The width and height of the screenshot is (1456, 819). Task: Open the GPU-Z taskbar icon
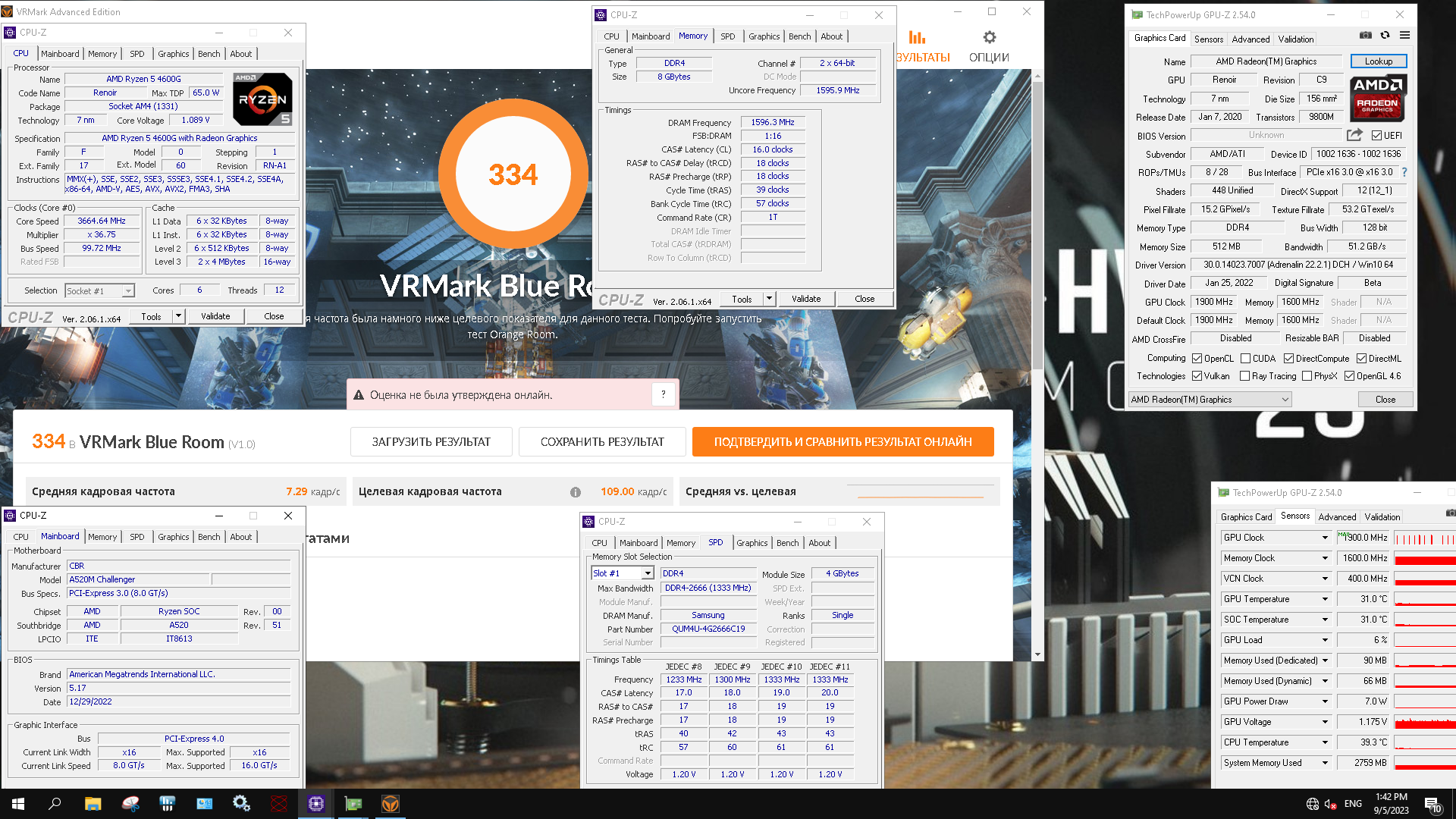(x=353, y=804)
